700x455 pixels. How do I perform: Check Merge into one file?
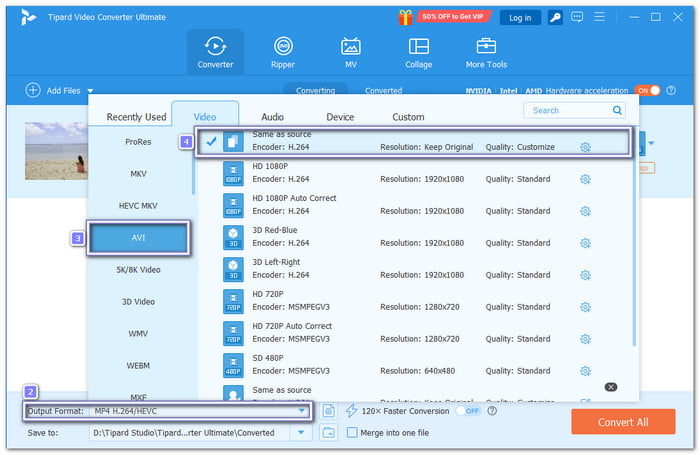(352, 432)
